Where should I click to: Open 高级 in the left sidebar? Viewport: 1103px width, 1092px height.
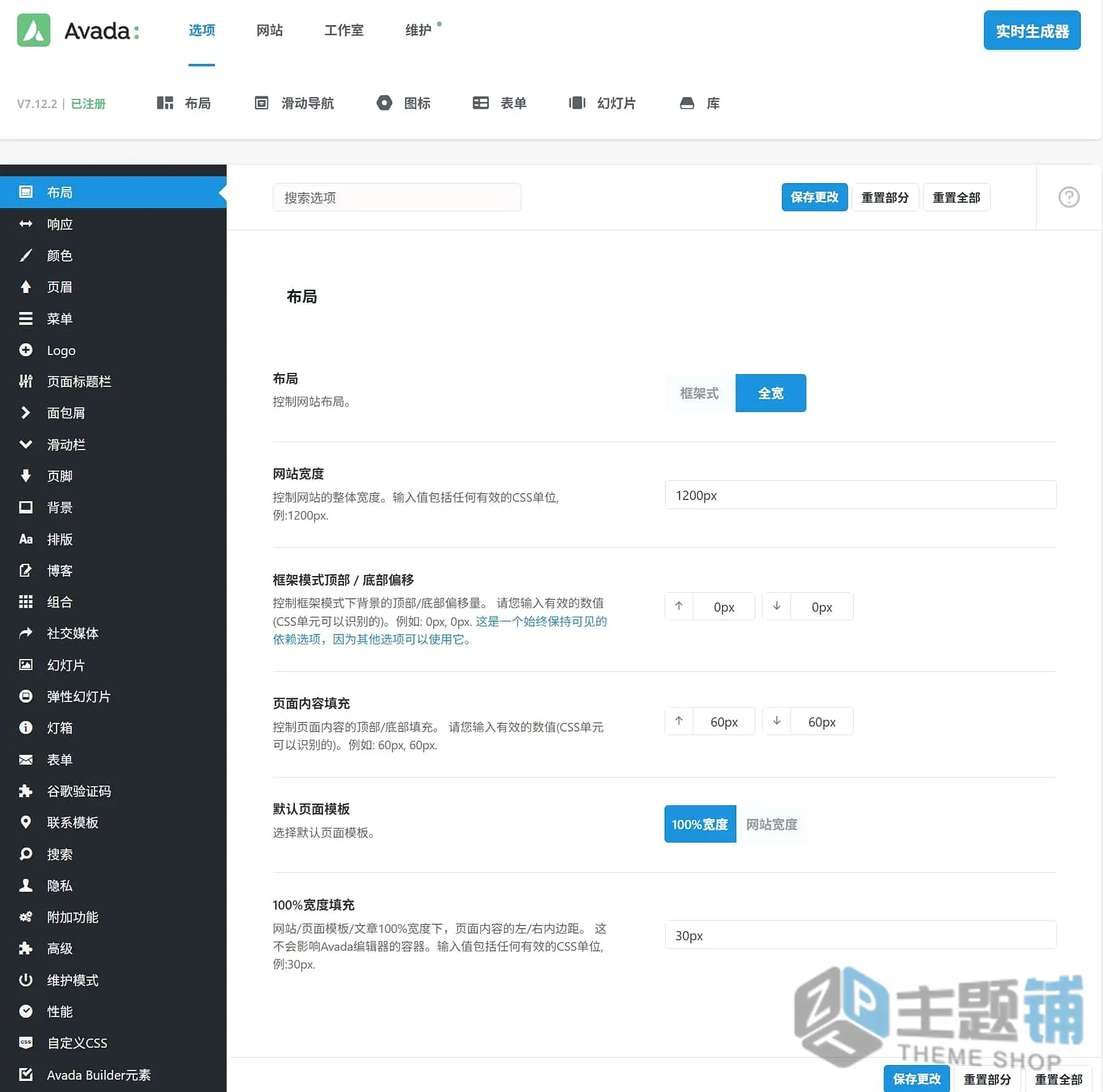coord(113,949)
